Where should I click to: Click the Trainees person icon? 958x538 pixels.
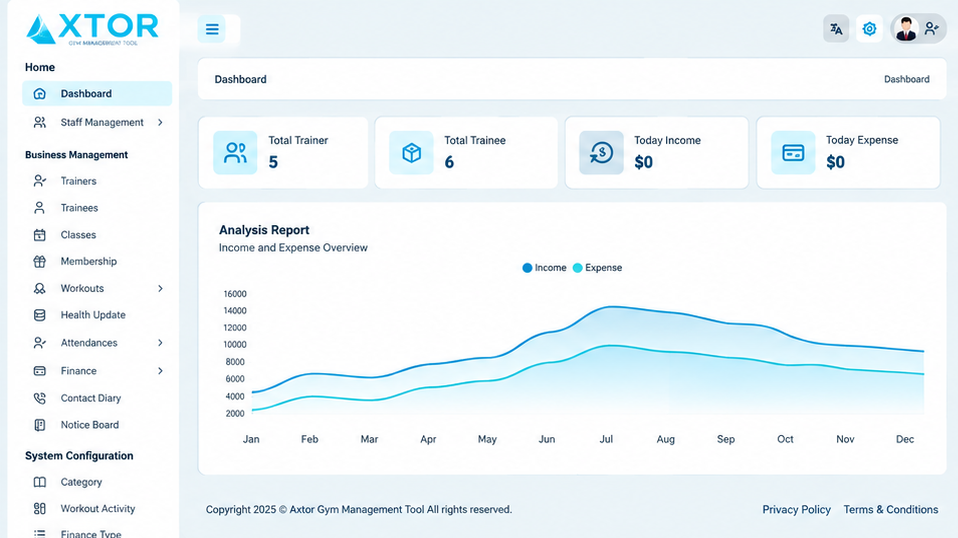coord(40,208)
